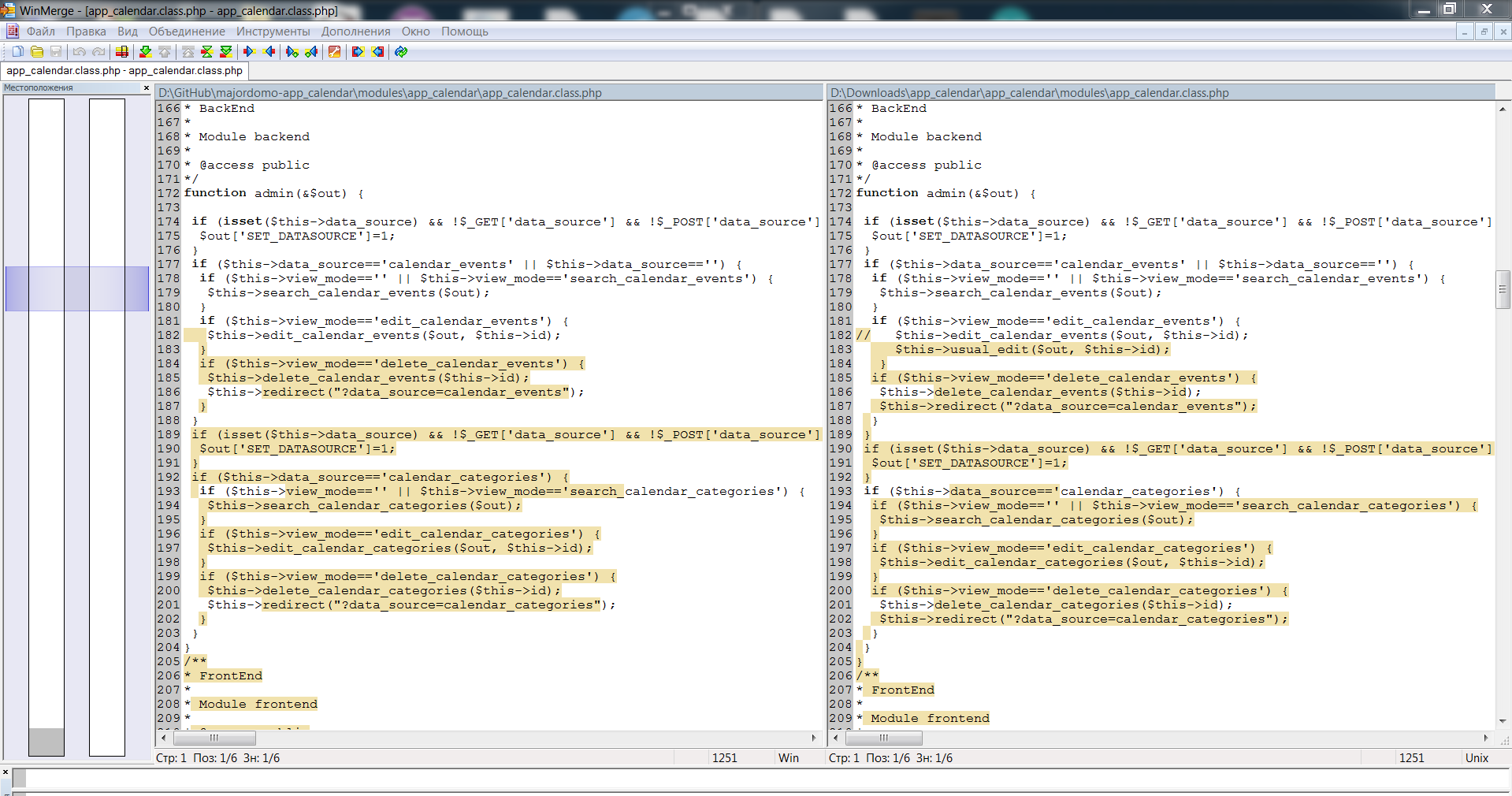Open the Объединение menu

pyautogui.click(x=187, y=32)
